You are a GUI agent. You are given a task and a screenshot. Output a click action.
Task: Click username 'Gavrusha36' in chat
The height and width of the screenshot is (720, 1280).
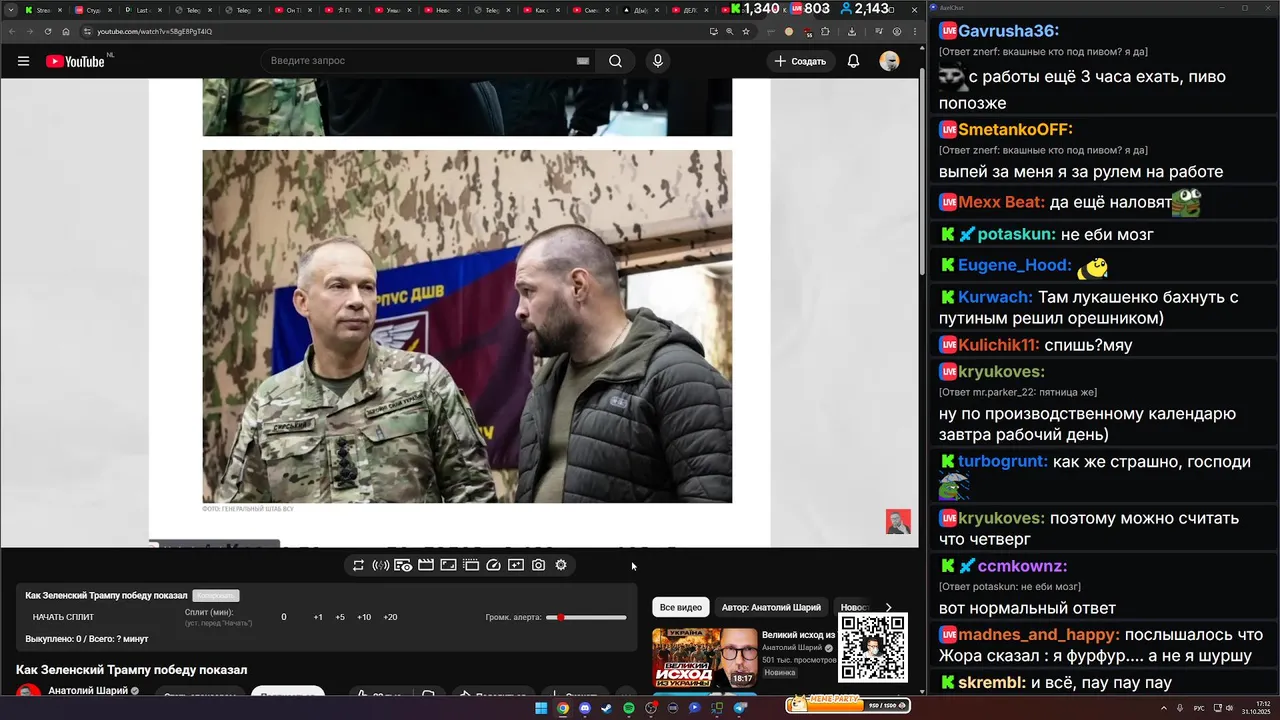coord(1008,31)
